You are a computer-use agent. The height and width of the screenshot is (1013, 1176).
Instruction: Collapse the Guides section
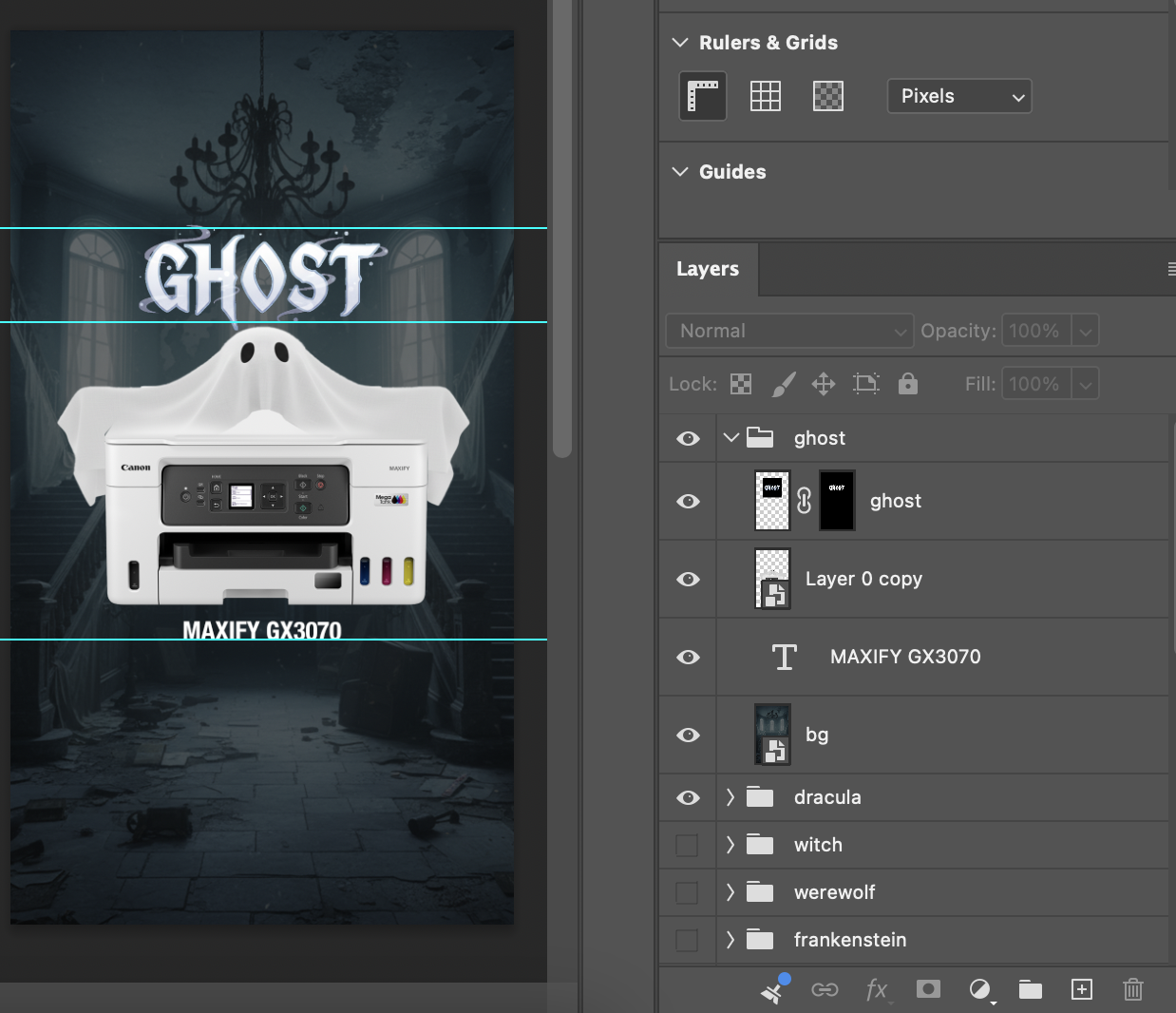tap(680, 172)
